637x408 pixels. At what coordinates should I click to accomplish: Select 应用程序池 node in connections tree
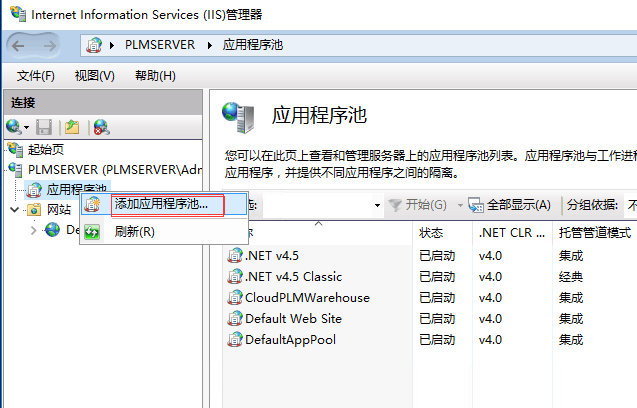76,189
